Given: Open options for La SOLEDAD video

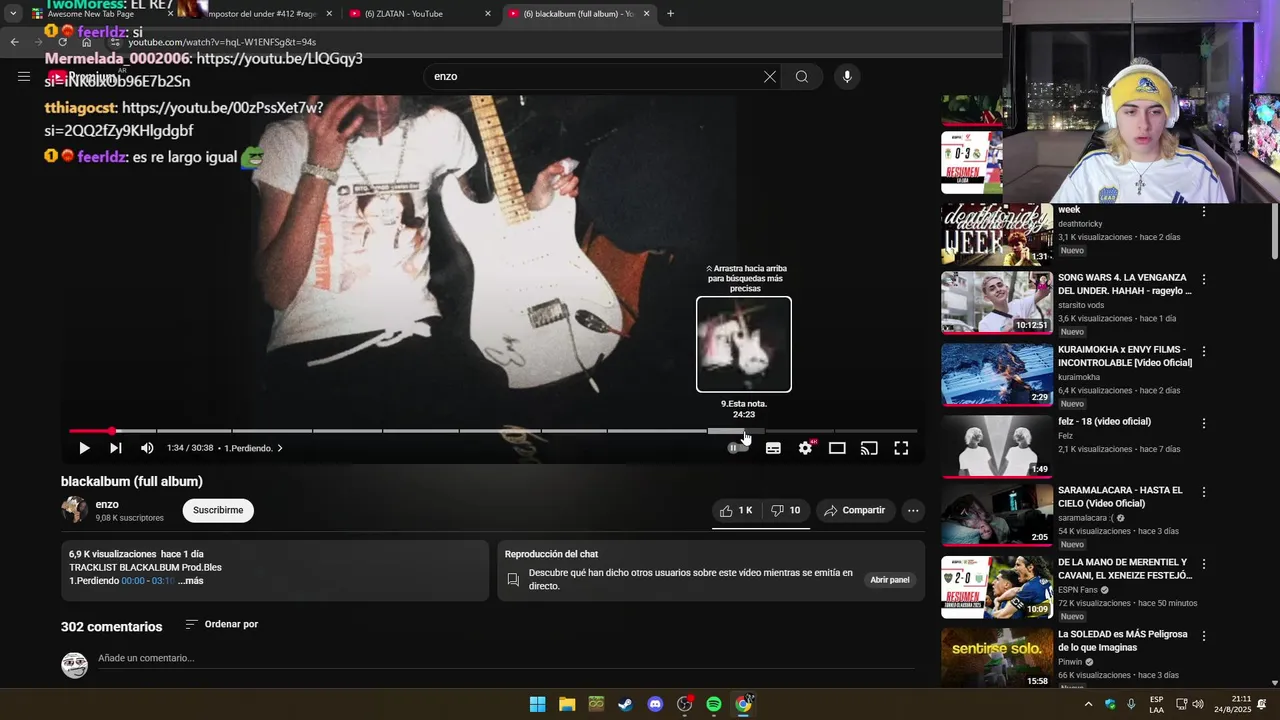Looking at the screenshot, I should tap(1204, 636).
